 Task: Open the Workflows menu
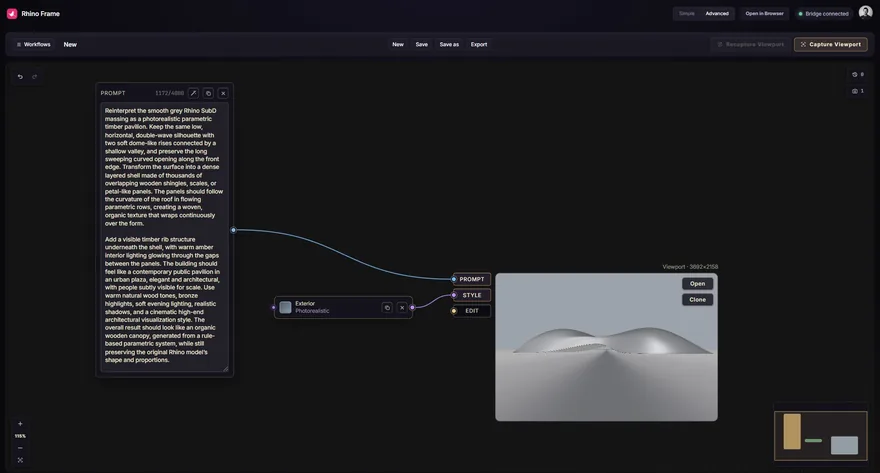point(34,44)
